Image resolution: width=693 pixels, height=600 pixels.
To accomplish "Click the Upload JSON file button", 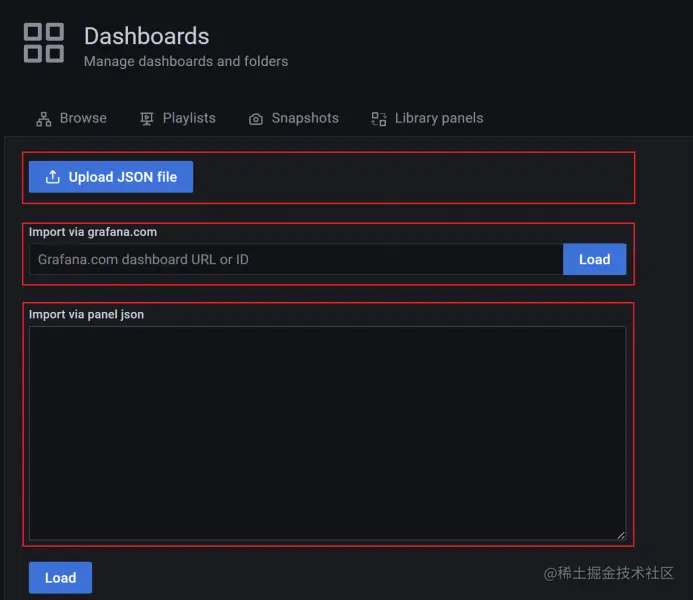I will [111, 177].
